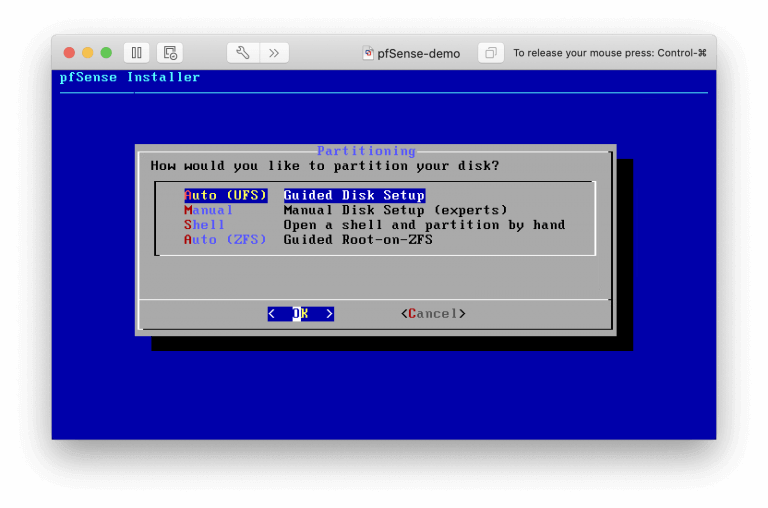The height and width of the screenshot is (508, 768).
Task: Click 'How would you like to partition' prompt
Action: click(325, 166)
